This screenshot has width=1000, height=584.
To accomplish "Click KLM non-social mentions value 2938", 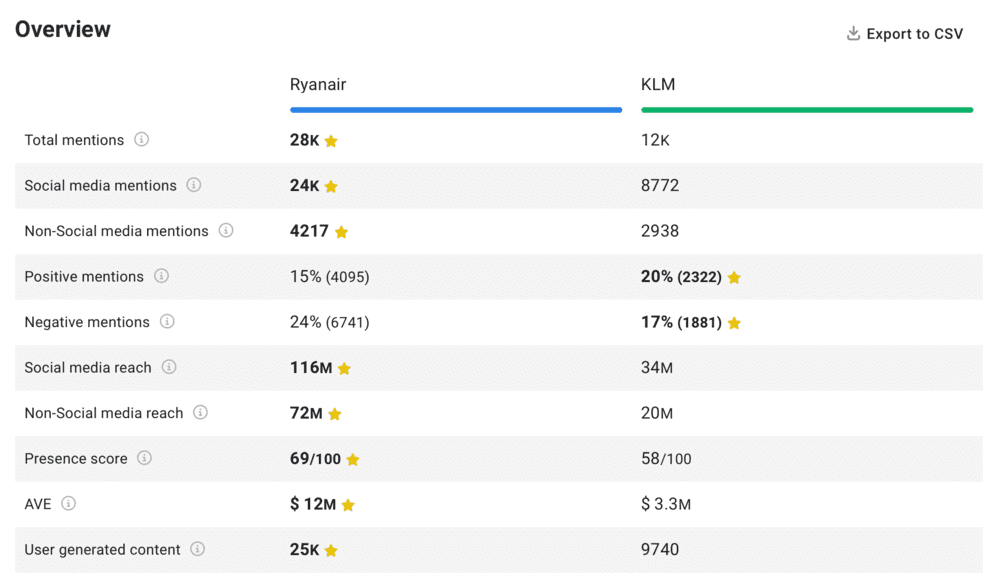I will [660, 231].
